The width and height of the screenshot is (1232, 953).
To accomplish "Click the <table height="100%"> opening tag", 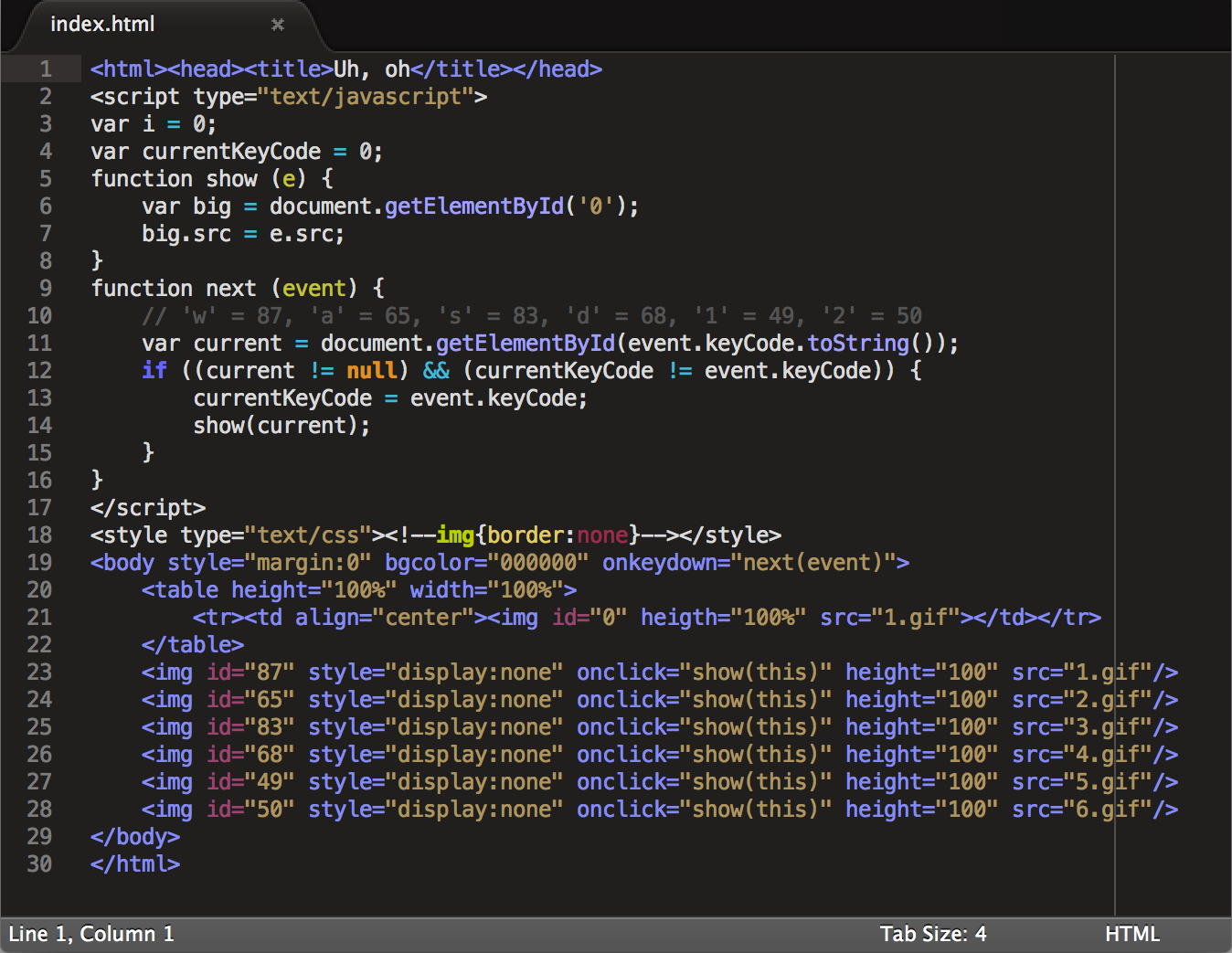I will (359, 589).
